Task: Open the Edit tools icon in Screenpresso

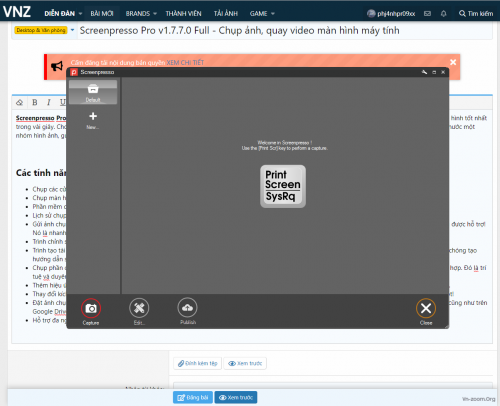Action: coord(139,308)
